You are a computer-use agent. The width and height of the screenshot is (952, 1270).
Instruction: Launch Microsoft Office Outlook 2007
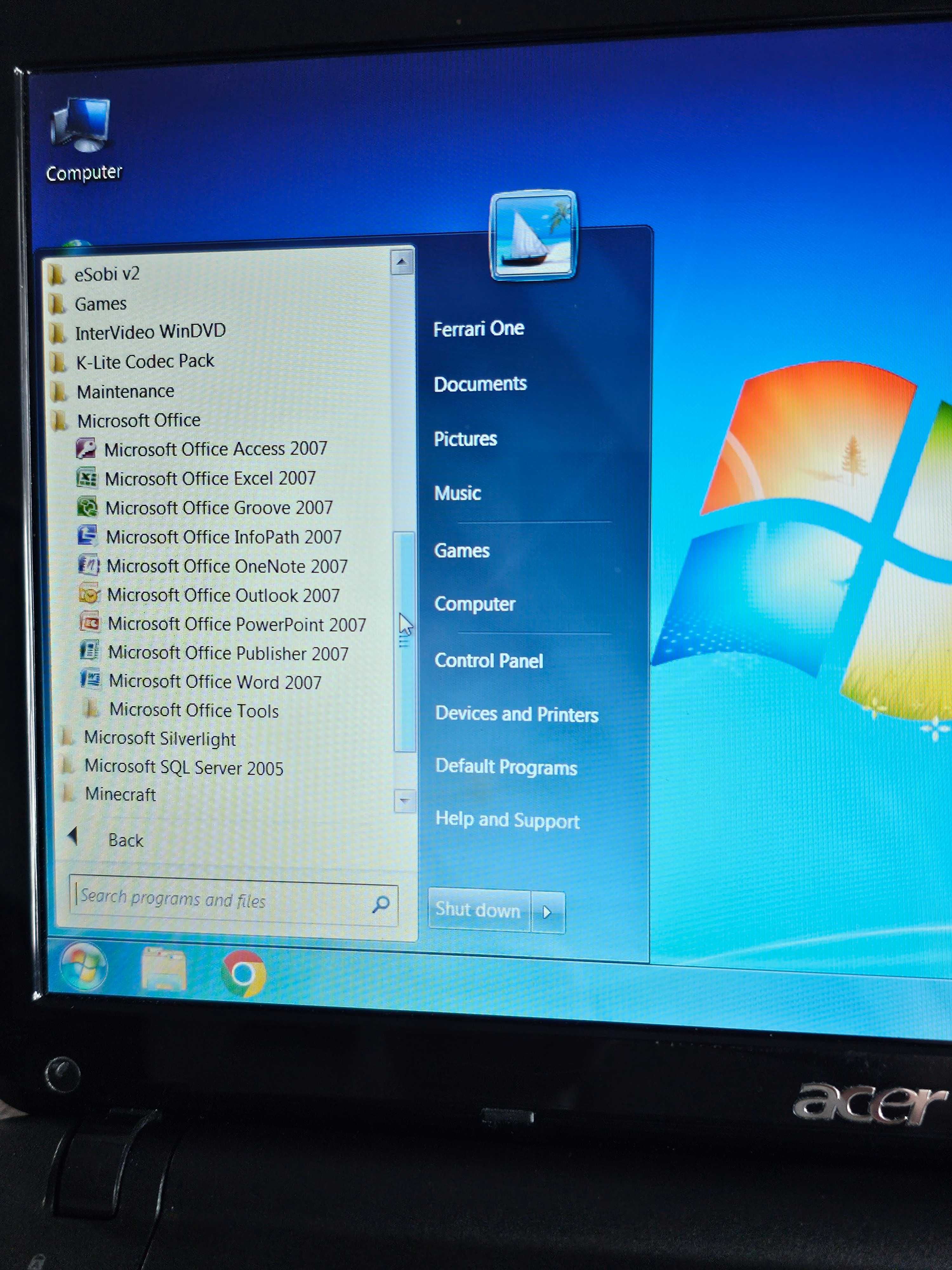223,595
